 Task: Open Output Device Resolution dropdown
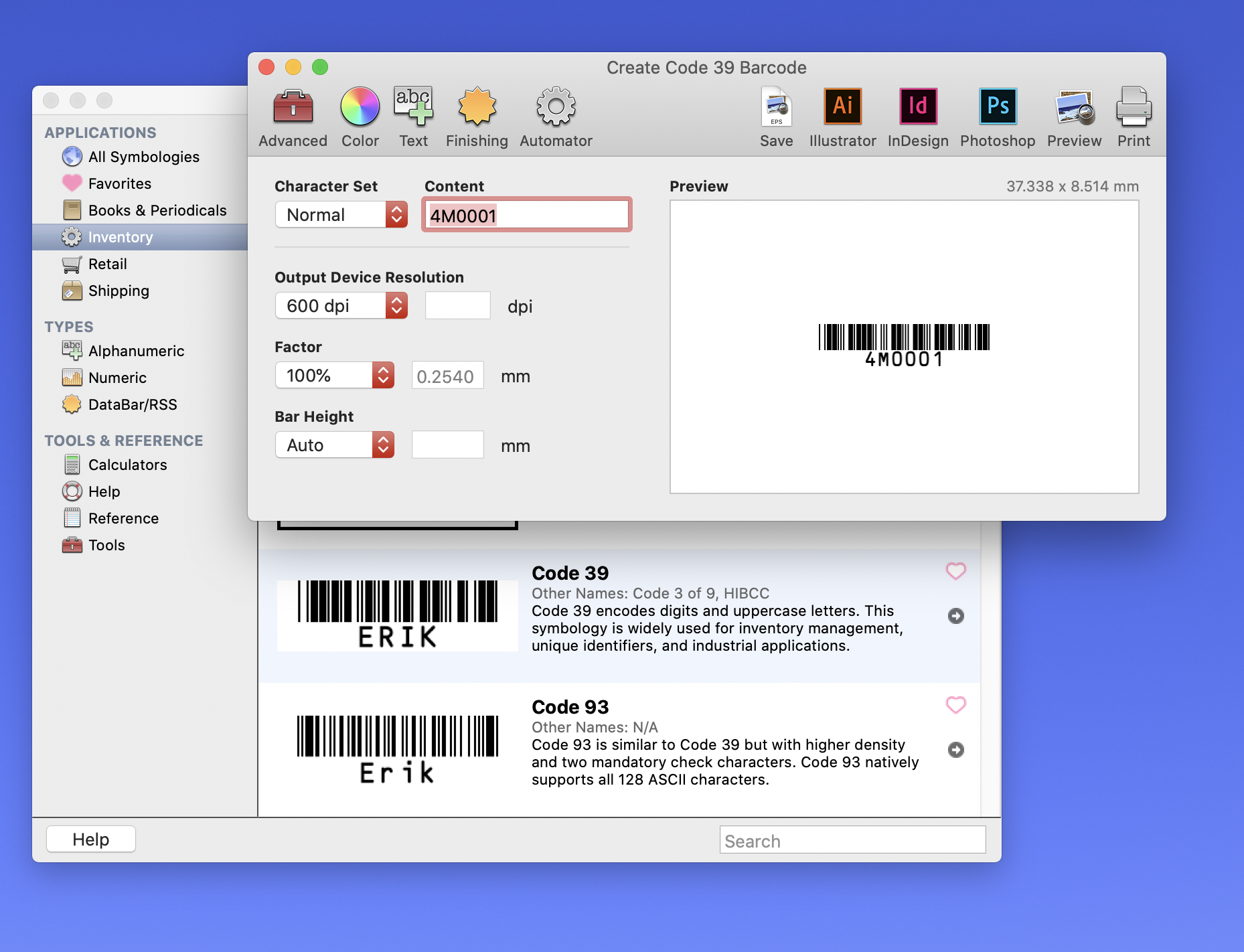[341, 306]
